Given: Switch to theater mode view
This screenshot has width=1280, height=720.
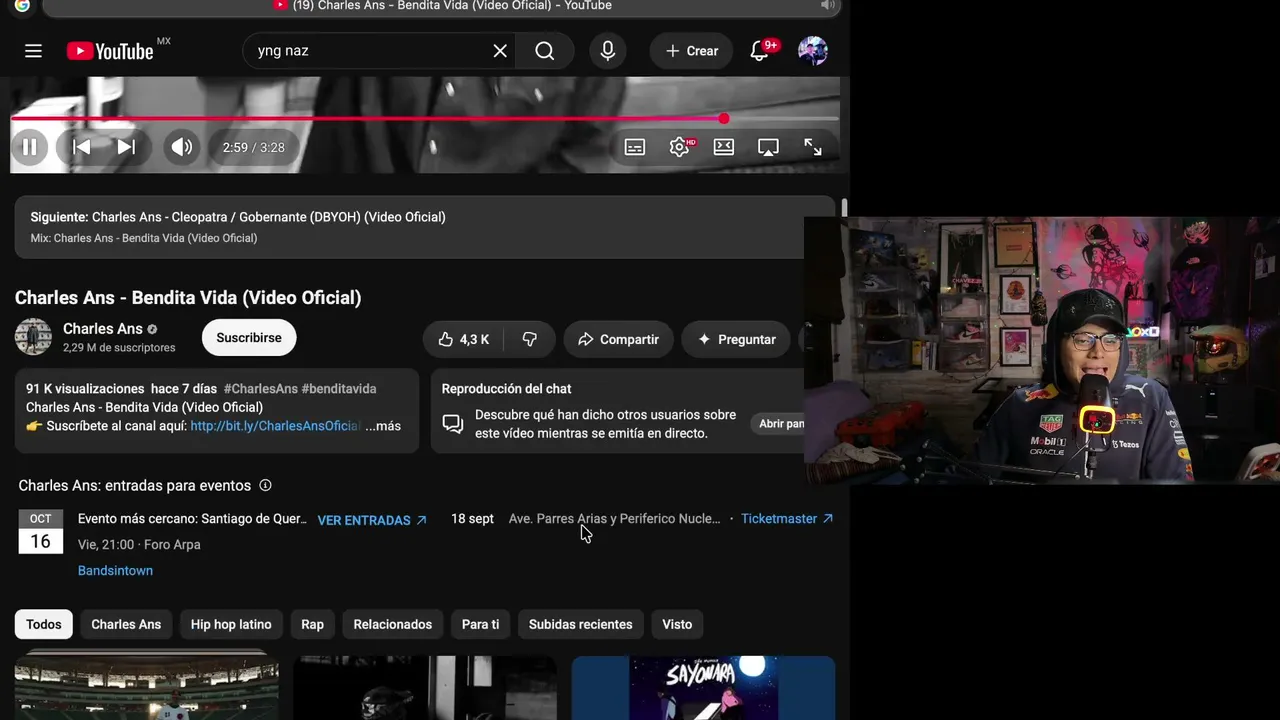Looking at the screenshot, I should click(724, 147).
